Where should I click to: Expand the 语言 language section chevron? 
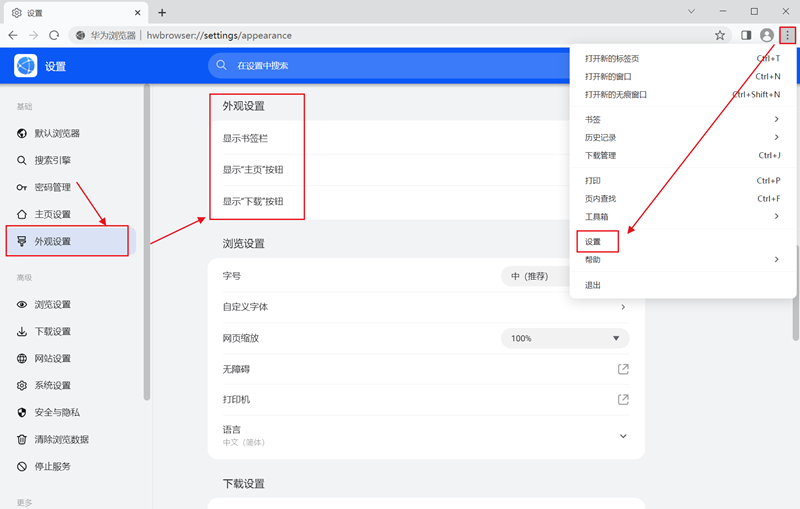pos(623,435)
